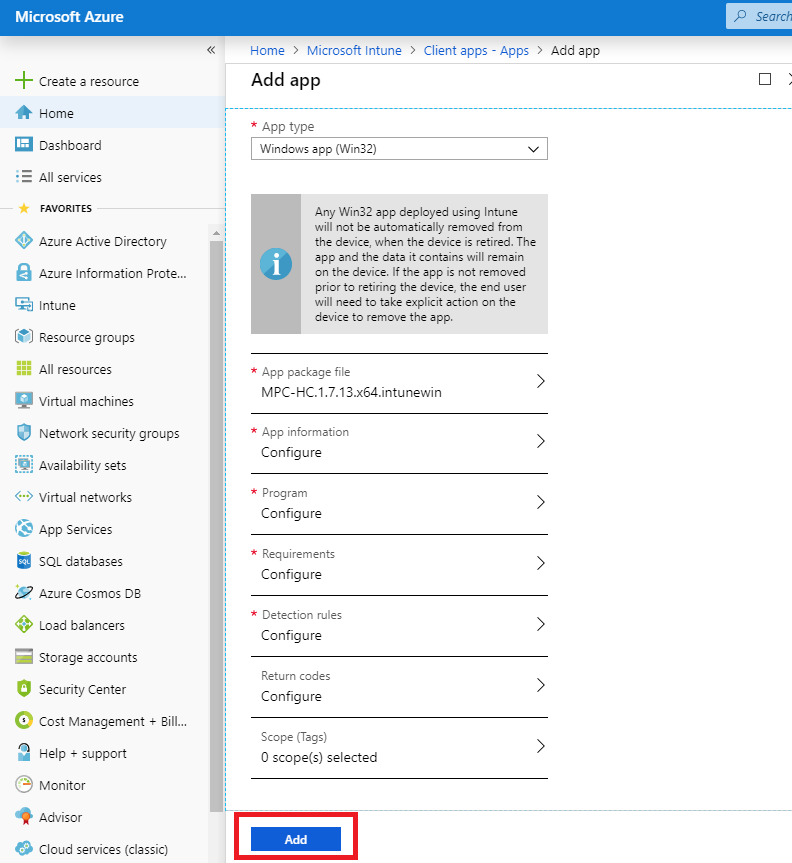The height and width of the screenshot is (863, 792).
Task: Expand App information Configure row
Action: [x=399, y=443]
